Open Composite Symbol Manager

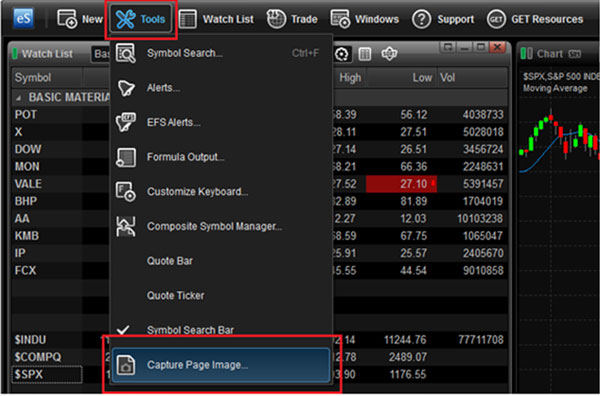pos(221,227)
